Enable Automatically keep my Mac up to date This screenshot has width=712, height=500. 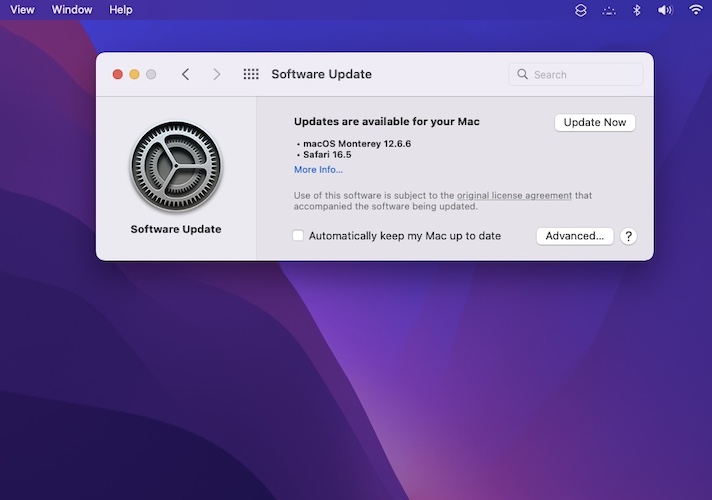pos(298,235)
